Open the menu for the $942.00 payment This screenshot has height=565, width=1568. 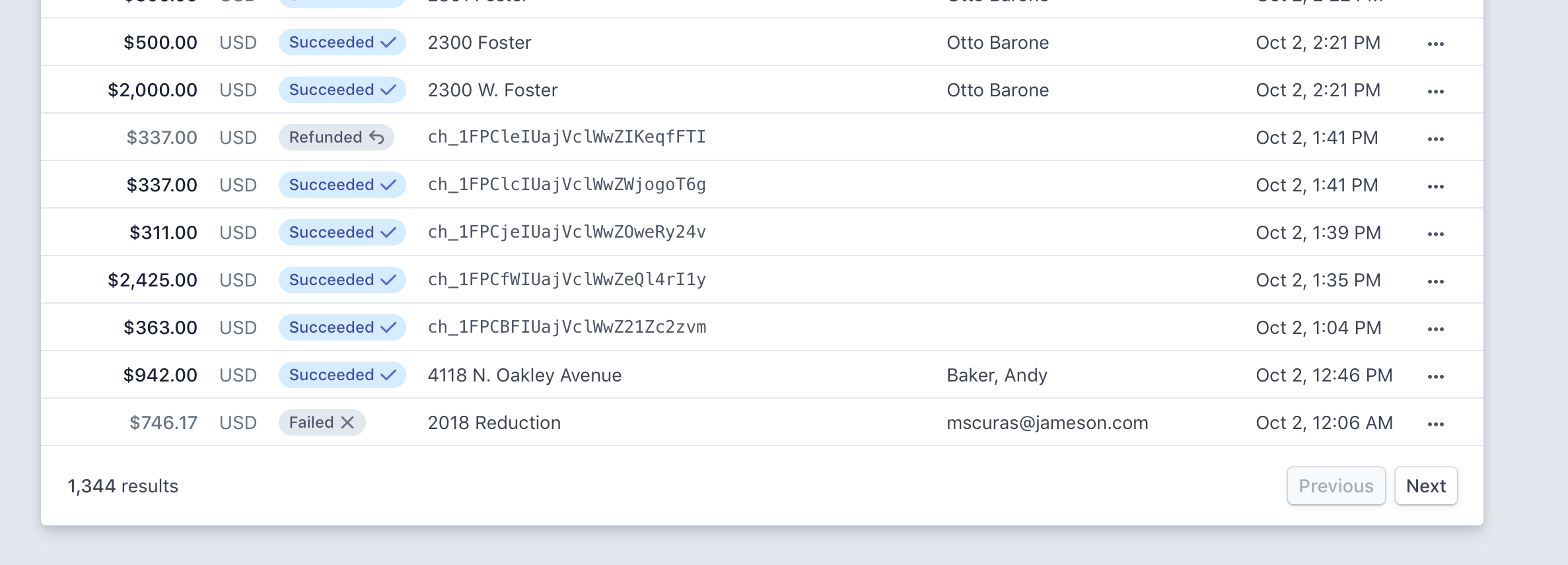coord(1435,376)
